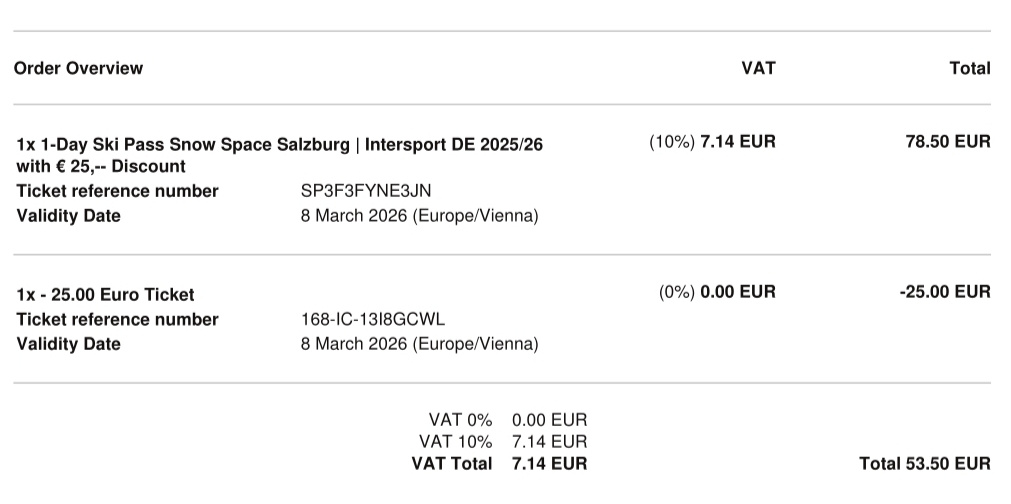
Task: Click the VAT 10% summary line
Action: coord(503,442)
